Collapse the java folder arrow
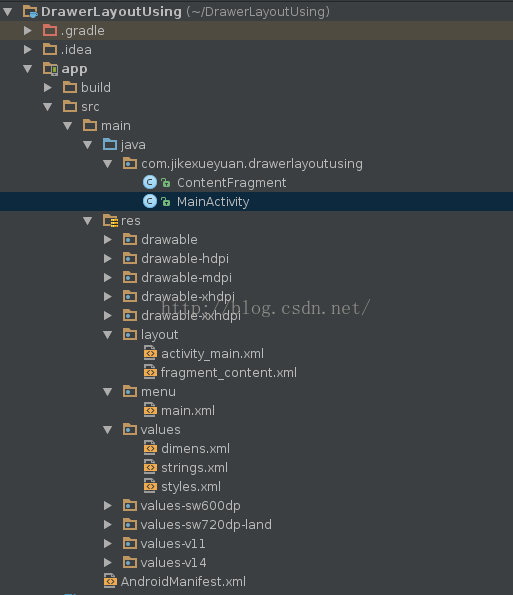This screenshot has height=595, width=513. tap(88, 145)
